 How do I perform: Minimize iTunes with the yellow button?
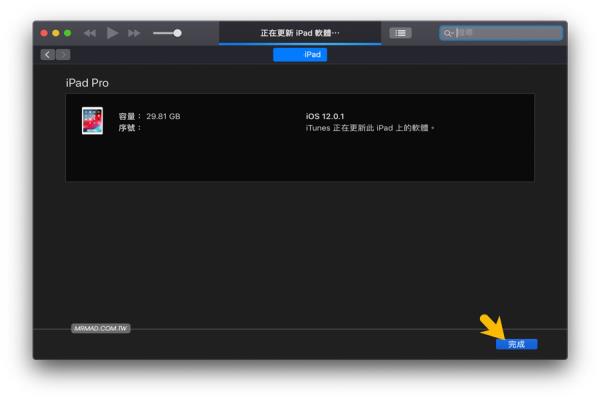(x=56, y=33)
